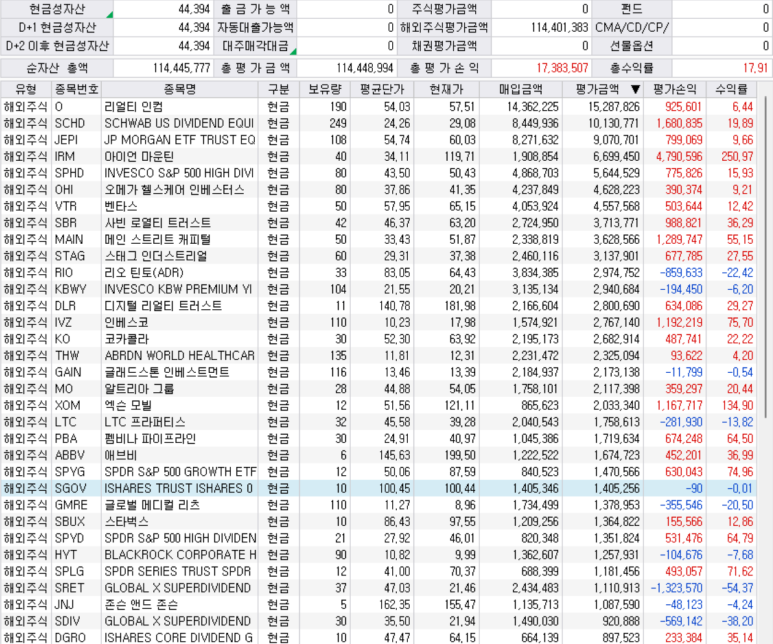Sort by 보유량 column header
The width and height of the screenshot is (773, 644).
325,89
